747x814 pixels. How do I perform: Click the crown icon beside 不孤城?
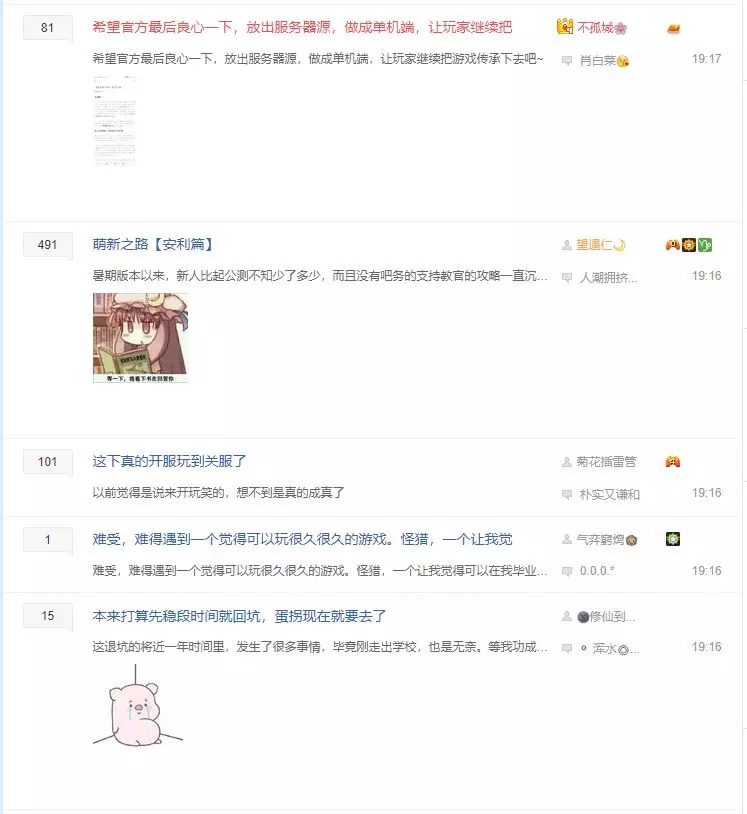(565, 26)
